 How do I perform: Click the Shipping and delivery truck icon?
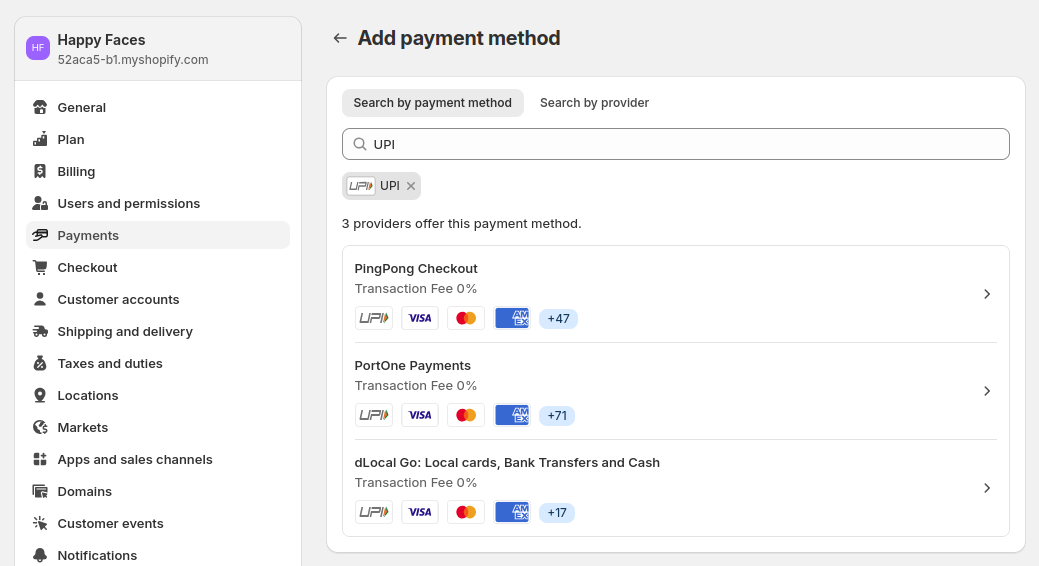(x=40, y=331)
